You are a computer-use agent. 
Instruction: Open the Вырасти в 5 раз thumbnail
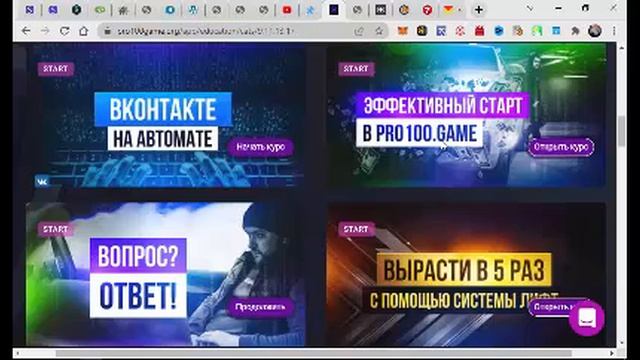pos(466,274)
